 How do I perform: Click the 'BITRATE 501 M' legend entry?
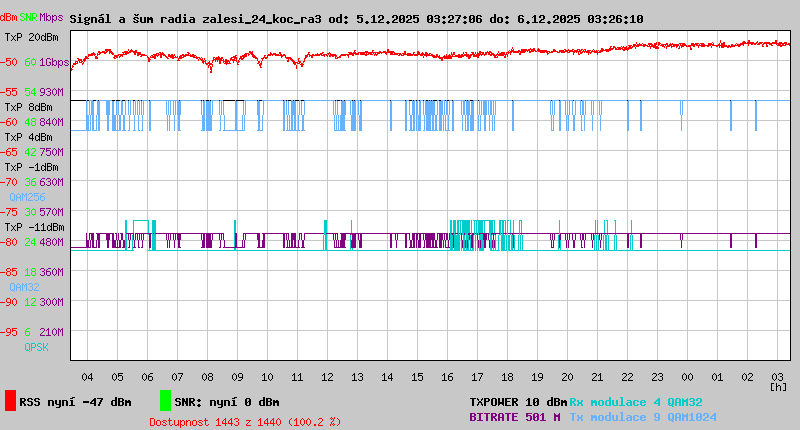pos(515,417)
